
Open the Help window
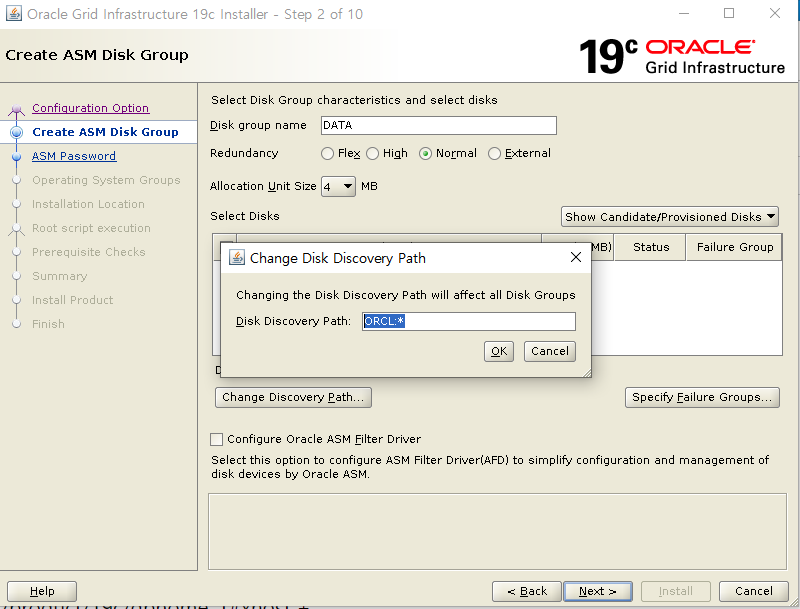pyautogui.click(x=41, y=591)
